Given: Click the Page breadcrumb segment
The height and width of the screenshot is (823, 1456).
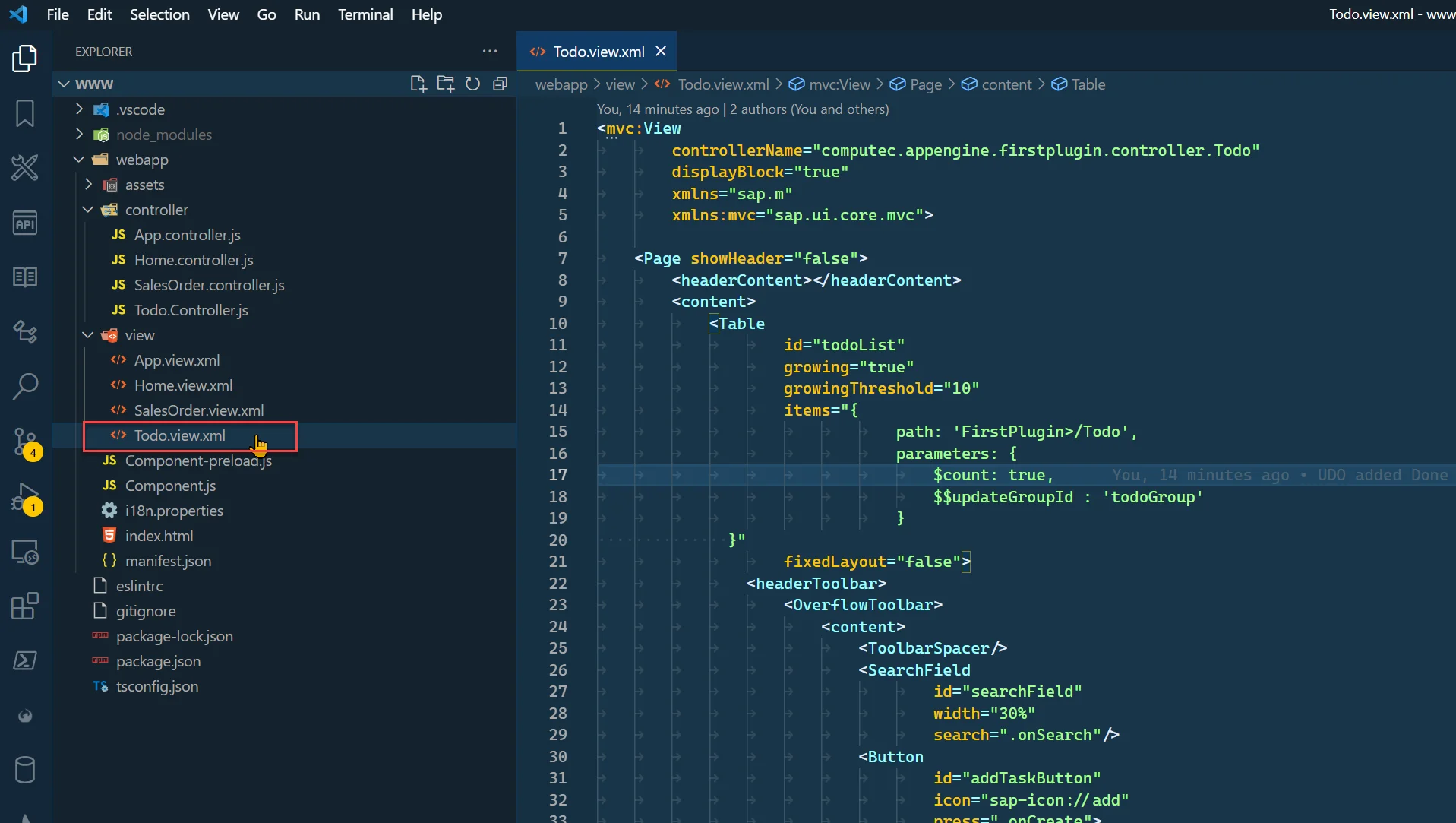Looking at the screenshot, I should pos(925,84).
